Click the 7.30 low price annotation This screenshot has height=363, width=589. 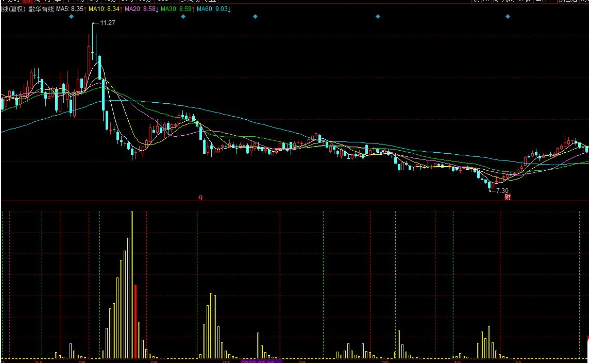(502, 191)
